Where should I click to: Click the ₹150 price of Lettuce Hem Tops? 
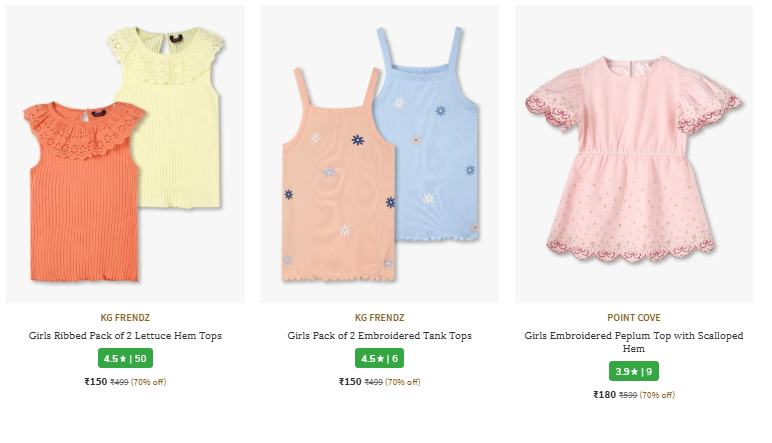pyautogui.click(x=96, y=382)
